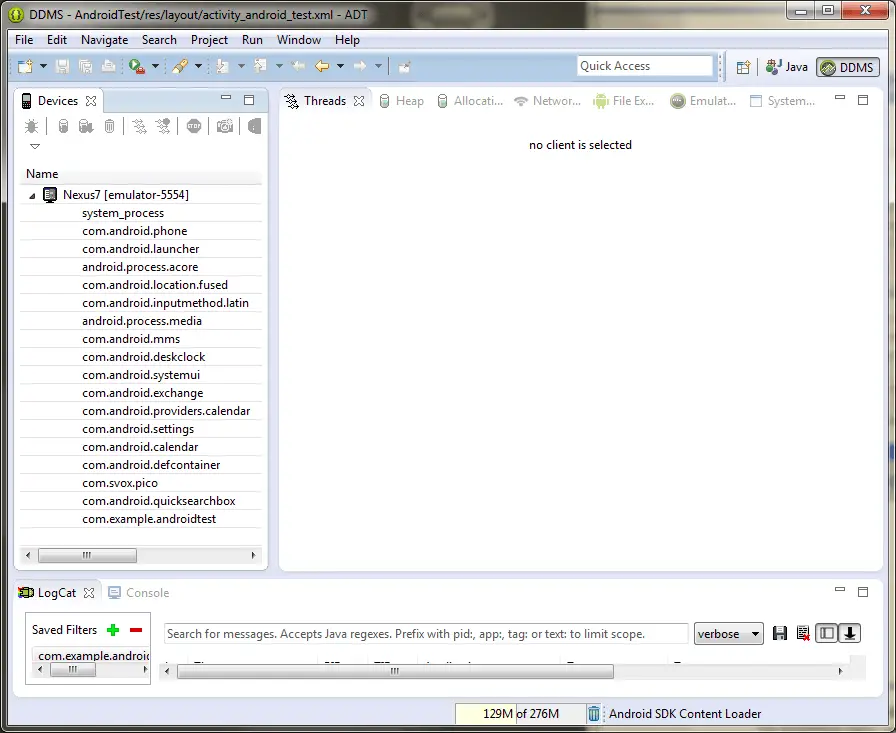Add a new LogCat filter with green plus
Screen dimensions: 896x733
point(113,630)
